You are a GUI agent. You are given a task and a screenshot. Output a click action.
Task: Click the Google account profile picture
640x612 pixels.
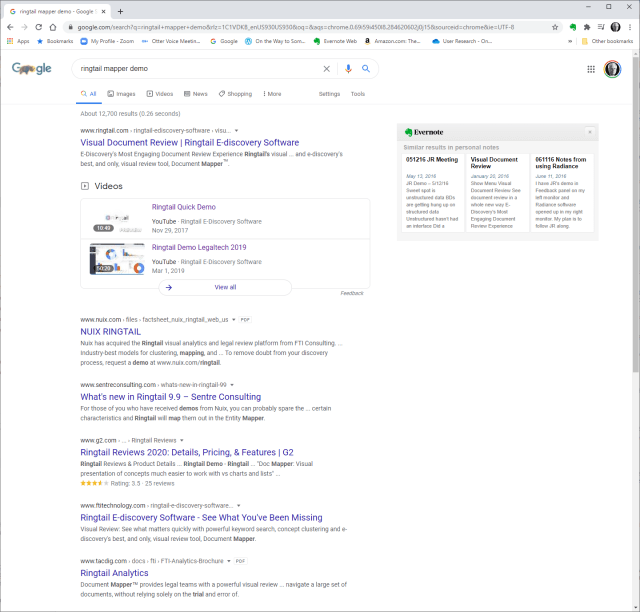[x=612, y=69]
